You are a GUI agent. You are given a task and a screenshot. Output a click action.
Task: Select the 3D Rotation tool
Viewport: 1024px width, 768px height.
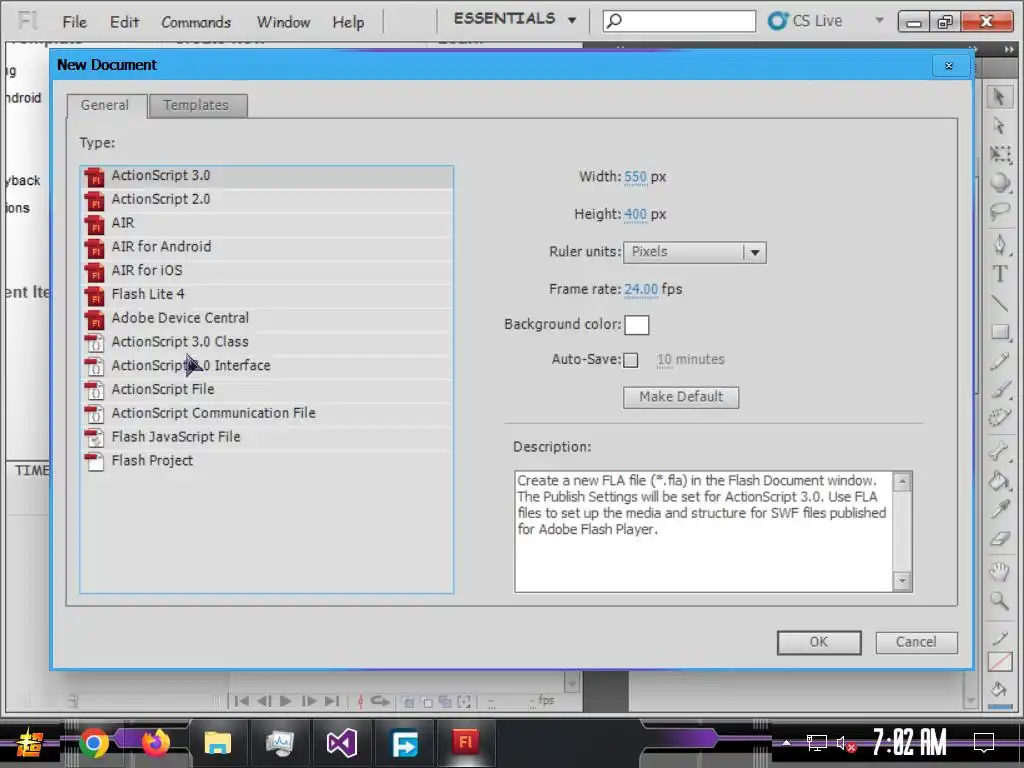[x=1000, y=183]
